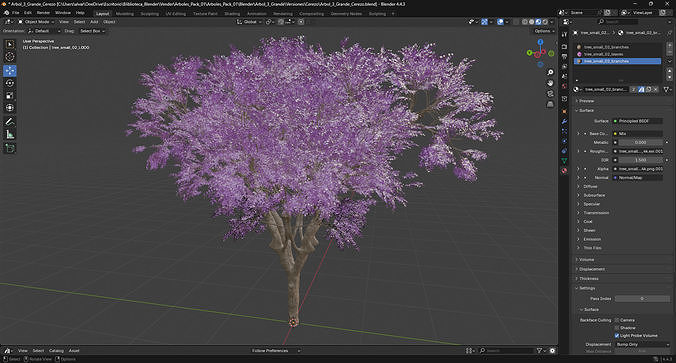Image resolution: width=676 pixels, height=363 pixels.
Task: Activate the Transform tool
Action: coord(10,108)
